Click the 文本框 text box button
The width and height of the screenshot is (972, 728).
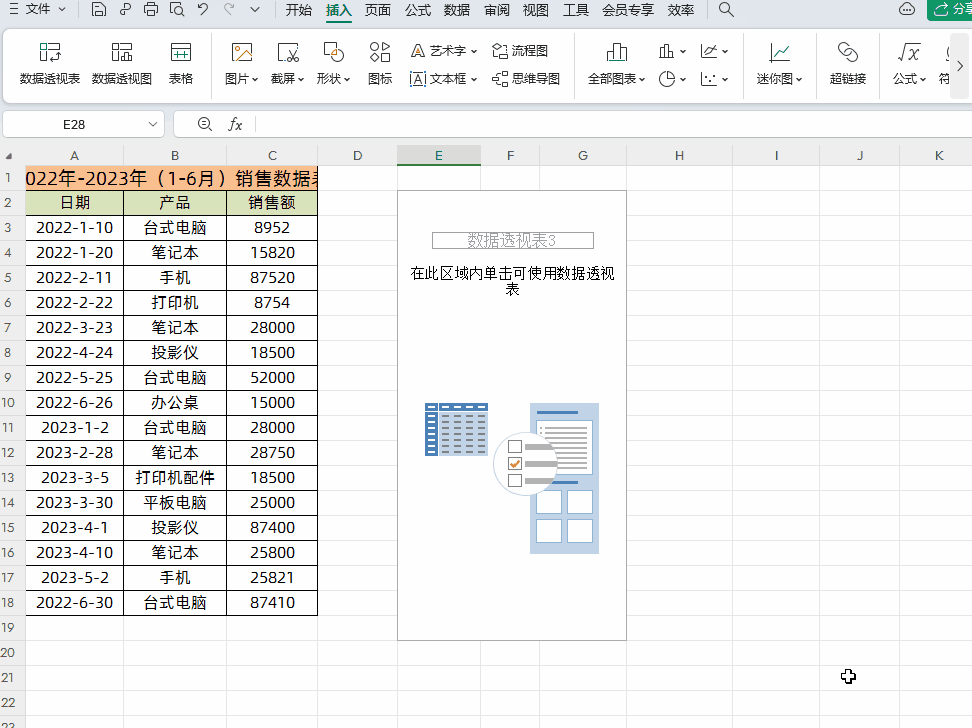pyautogui.click(x=443, y=79)
